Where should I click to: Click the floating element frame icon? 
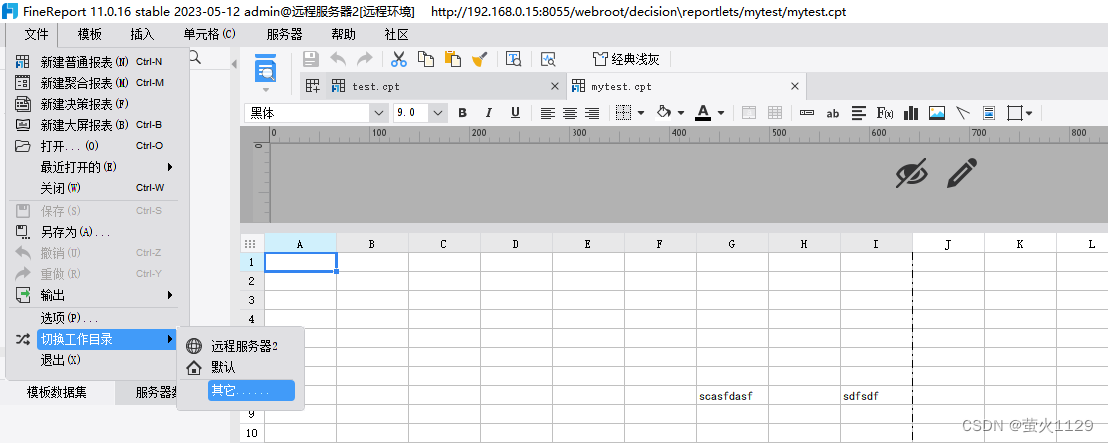1015,113
